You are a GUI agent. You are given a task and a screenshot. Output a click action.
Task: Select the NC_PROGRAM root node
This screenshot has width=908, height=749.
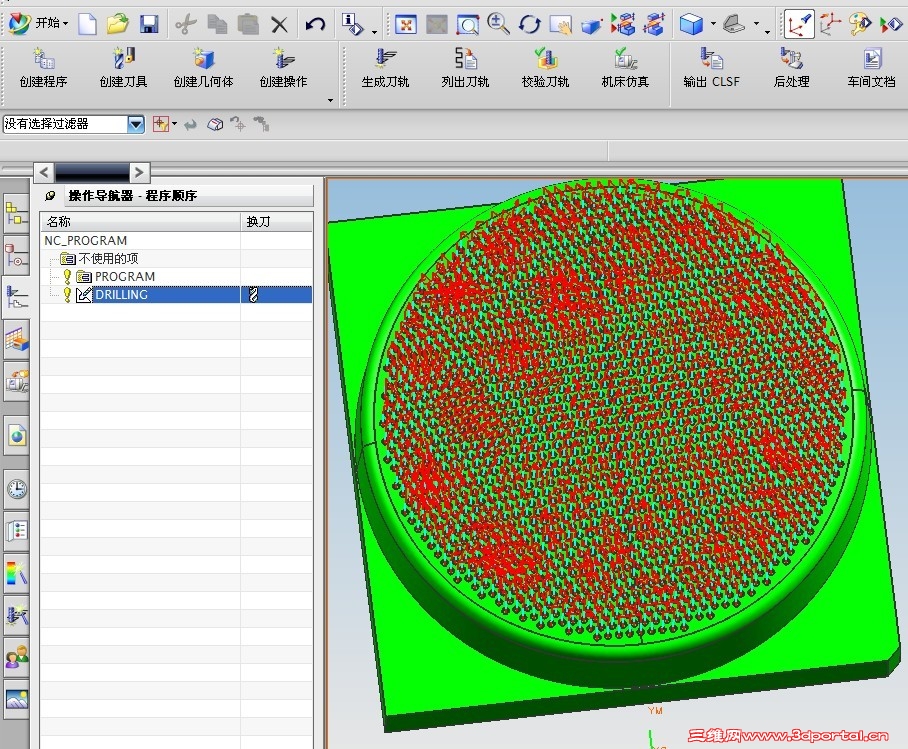[x=85, y=240]
